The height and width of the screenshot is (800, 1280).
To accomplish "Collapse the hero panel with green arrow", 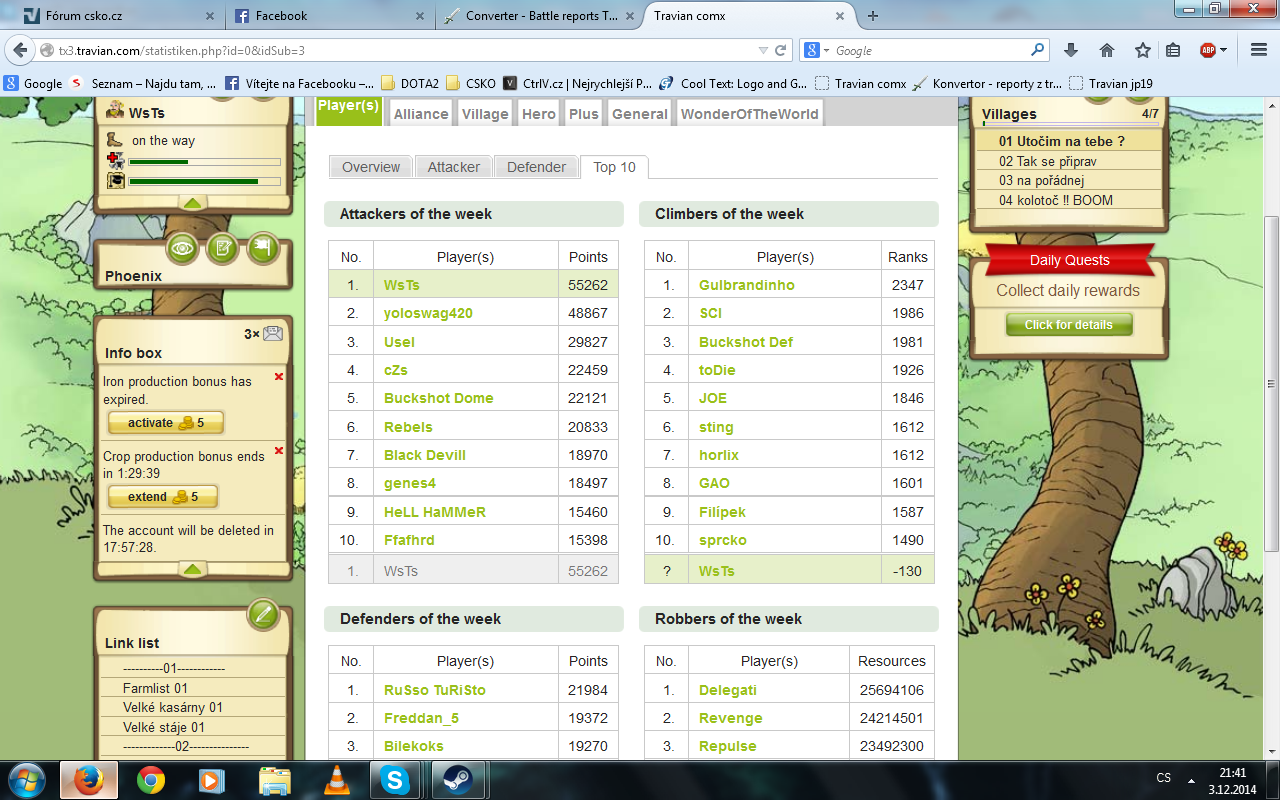I will click(193, 202).
